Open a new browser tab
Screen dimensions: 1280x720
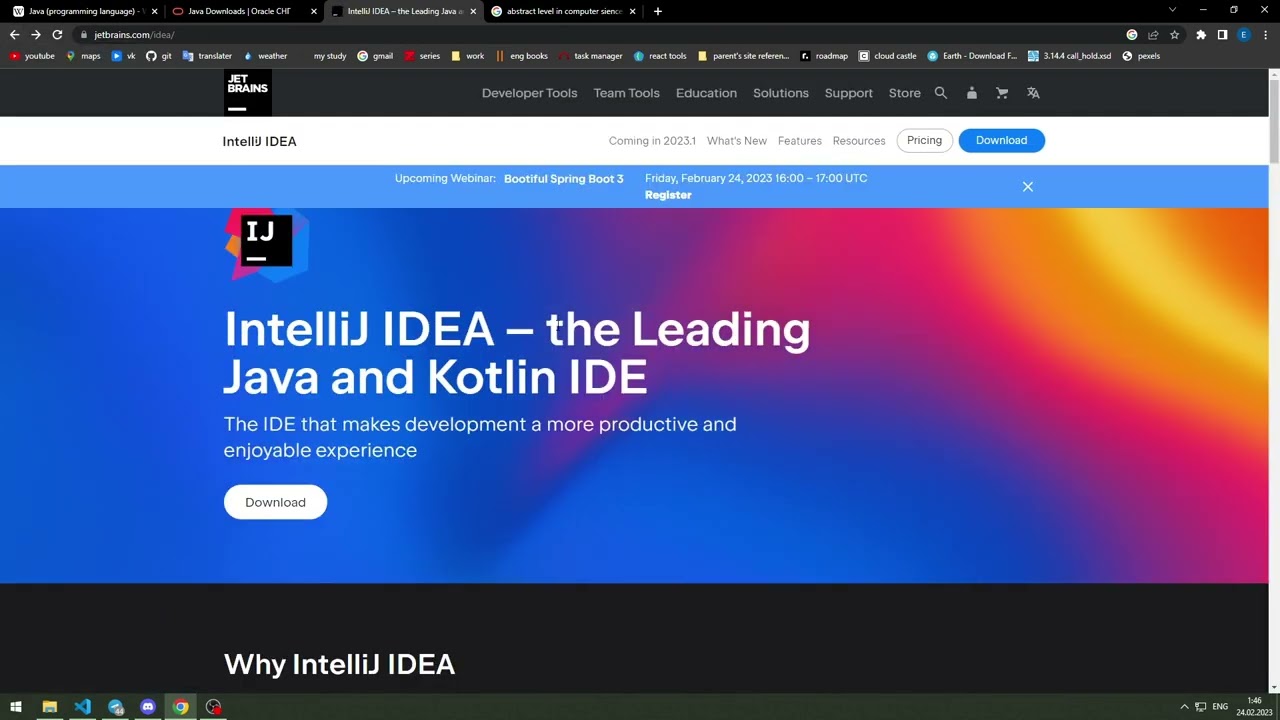[657, 11]
